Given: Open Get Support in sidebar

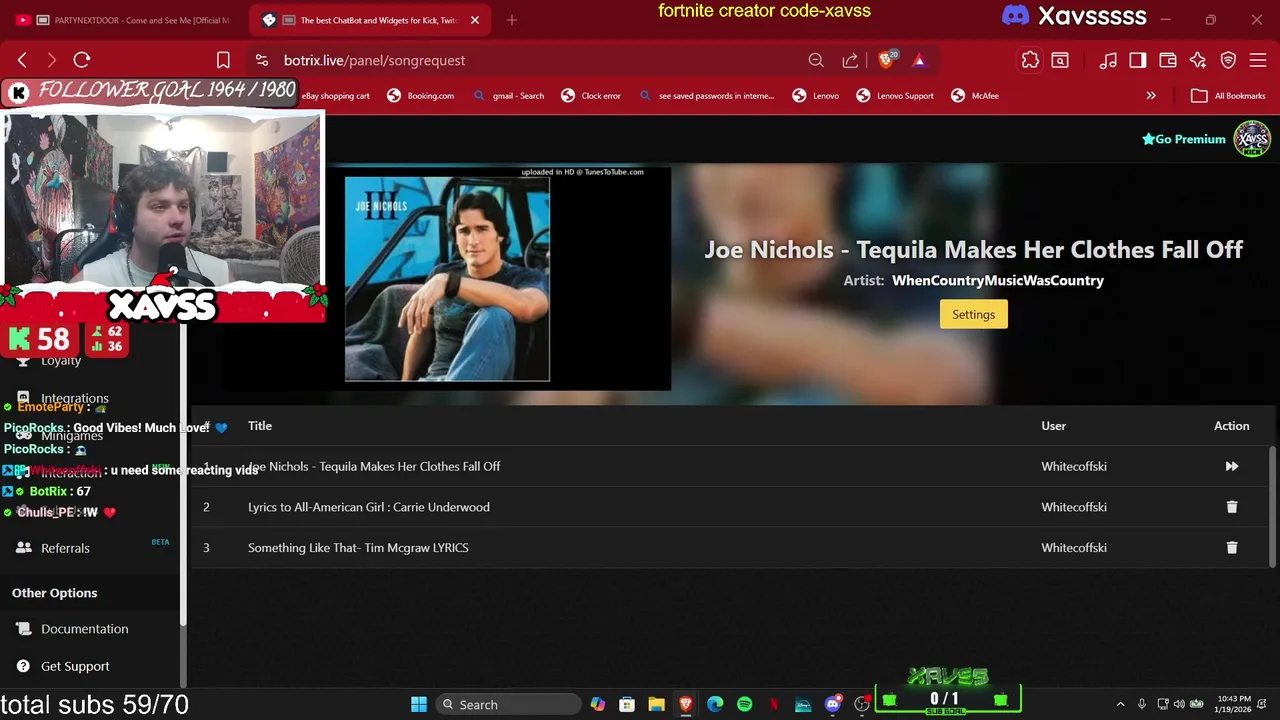Looking at the screenshot, I should [x=75, y=666].
